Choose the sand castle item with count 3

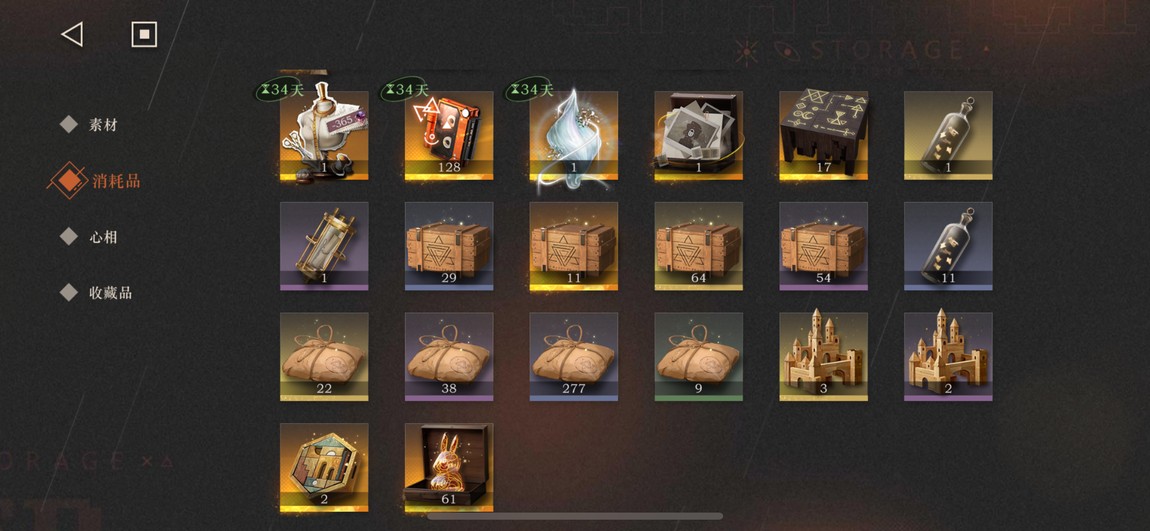pos(823,357)
